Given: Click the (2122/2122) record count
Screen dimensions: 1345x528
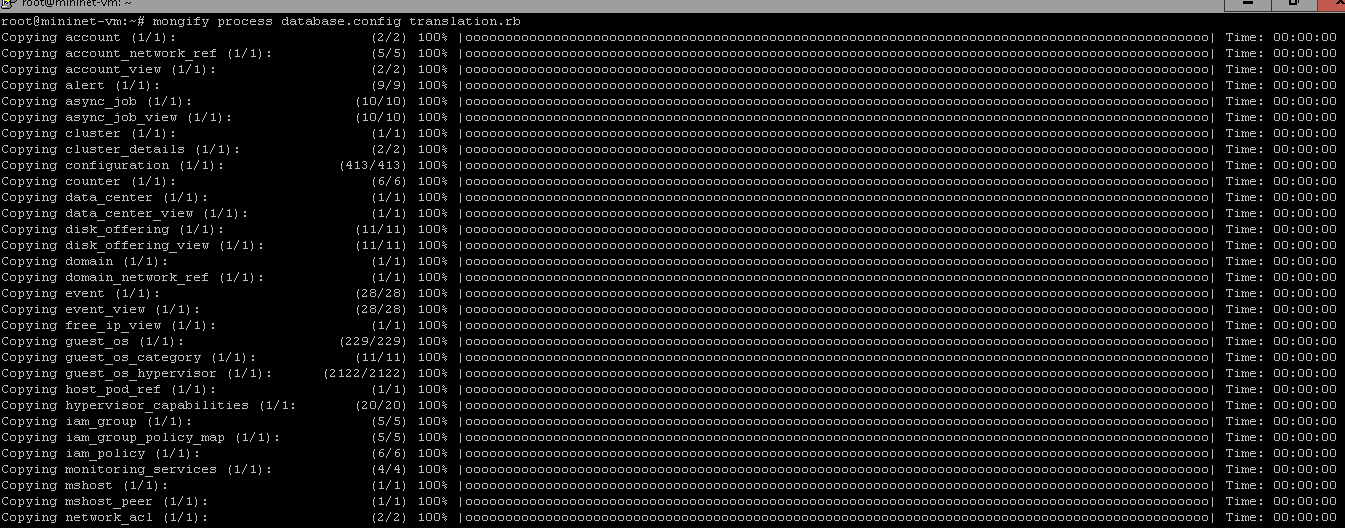Looking at the screenshot, I should click(365, 373).
